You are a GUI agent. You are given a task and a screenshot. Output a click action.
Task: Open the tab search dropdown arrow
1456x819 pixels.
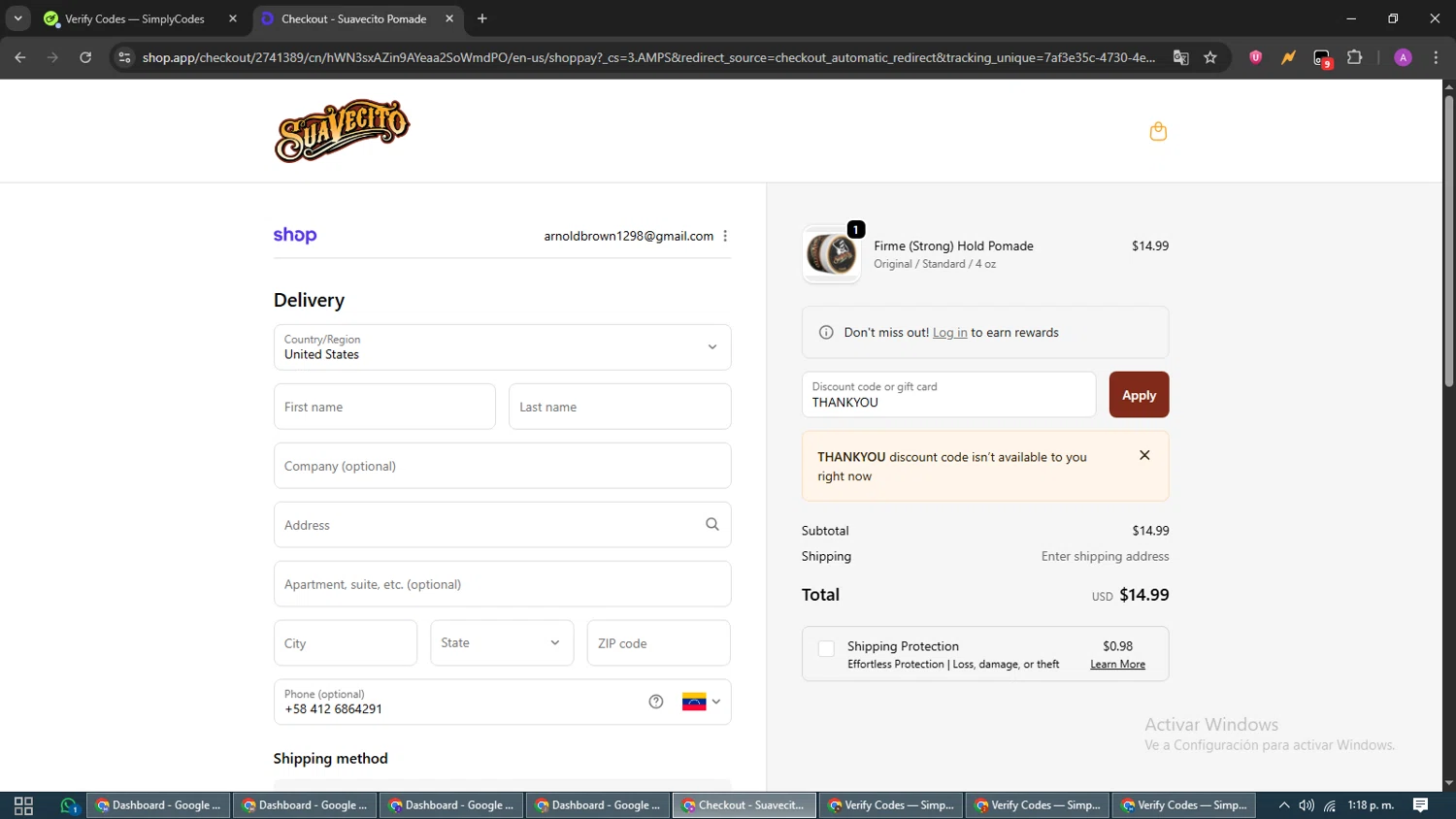[x=17, y=18]
